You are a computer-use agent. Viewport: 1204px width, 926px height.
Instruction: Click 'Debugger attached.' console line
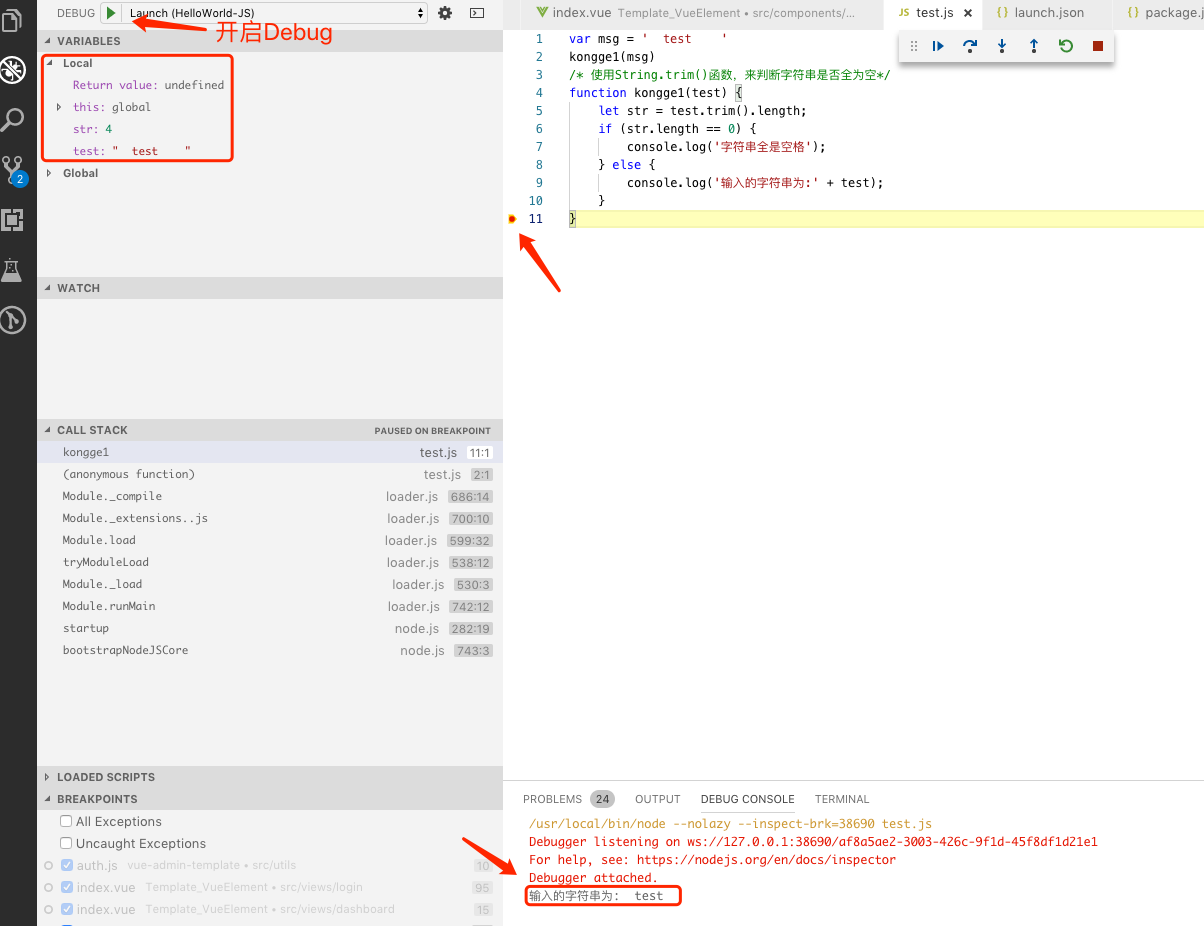(x=593, y=877)
